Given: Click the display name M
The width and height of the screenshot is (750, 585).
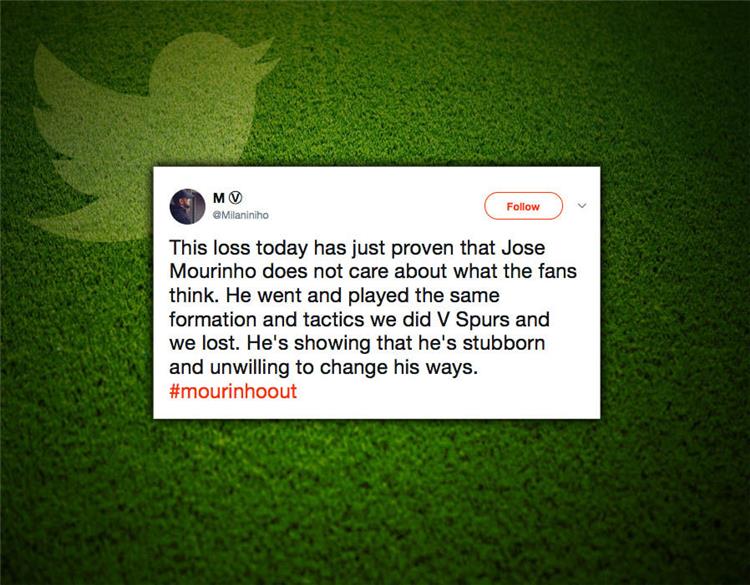Looking at the screenshot, I should pos(219,198).
